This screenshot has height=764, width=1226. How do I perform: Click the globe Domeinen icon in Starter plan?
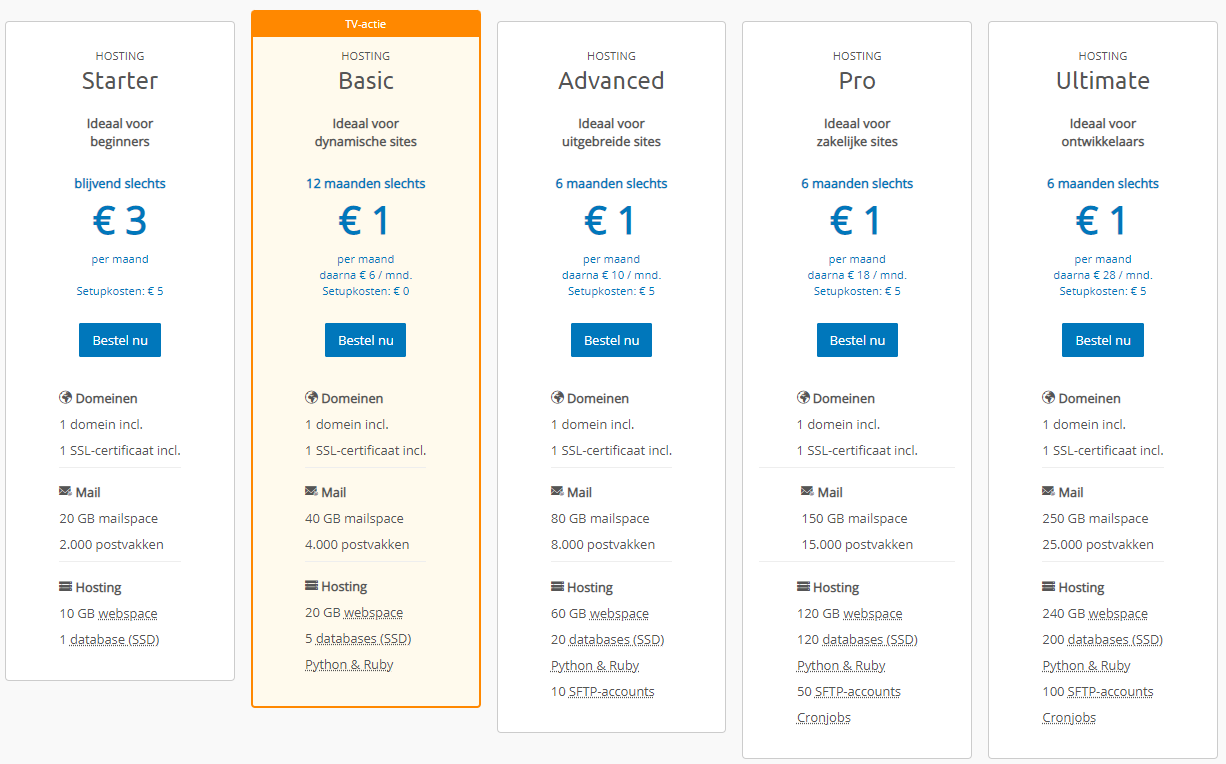coord(66,398)
